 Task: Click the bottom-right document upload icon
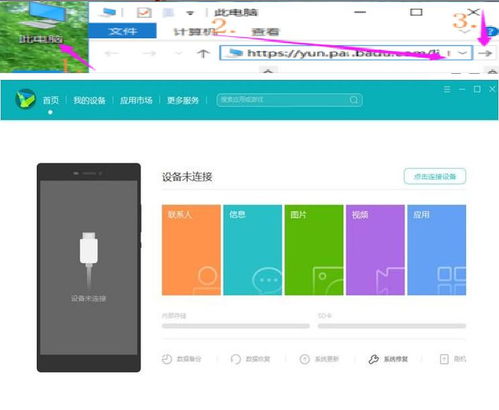point(444,359)
